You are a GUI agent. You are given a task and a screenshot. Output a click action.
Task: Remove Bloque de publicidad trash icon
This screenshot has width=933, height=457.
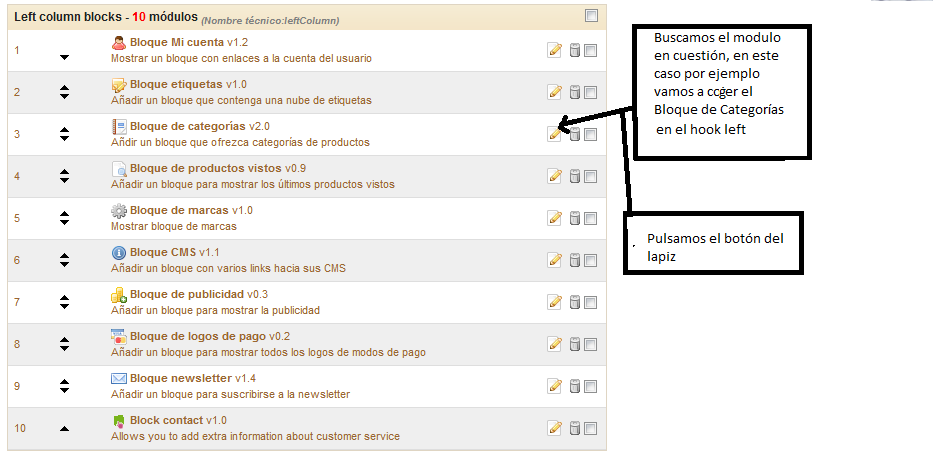point(574,302)
